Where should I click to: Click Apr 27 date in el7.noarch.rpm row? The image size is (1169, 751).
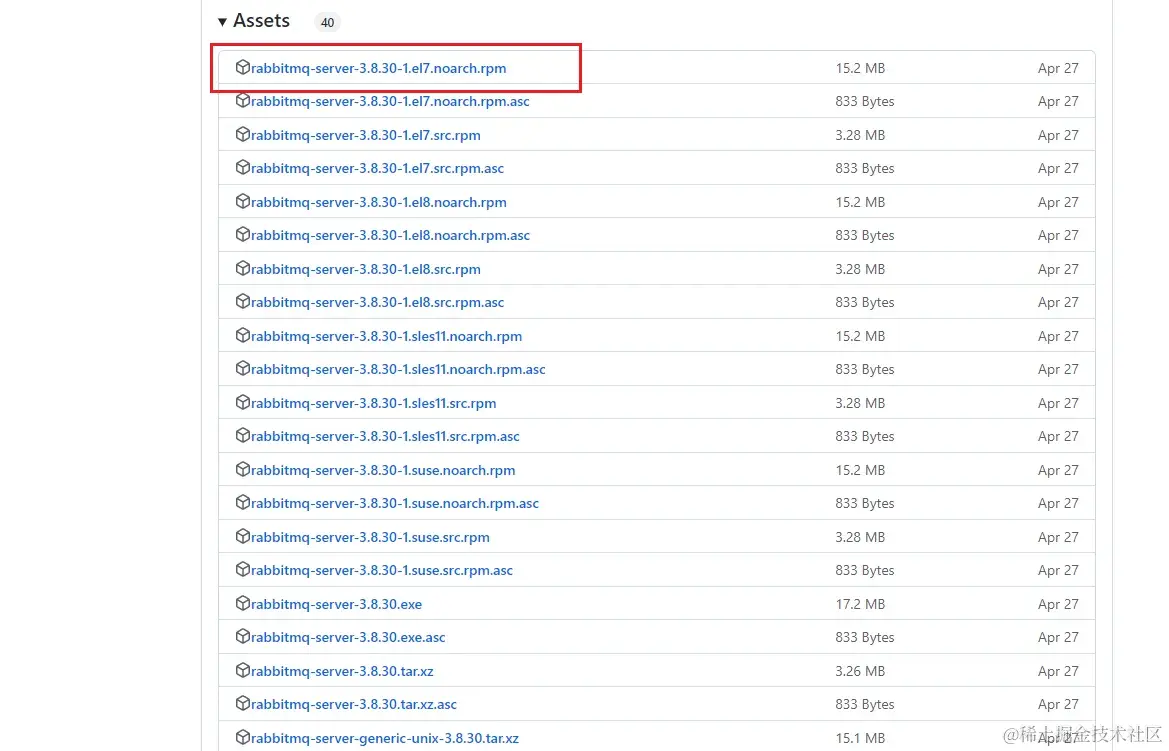[1058, 68]
